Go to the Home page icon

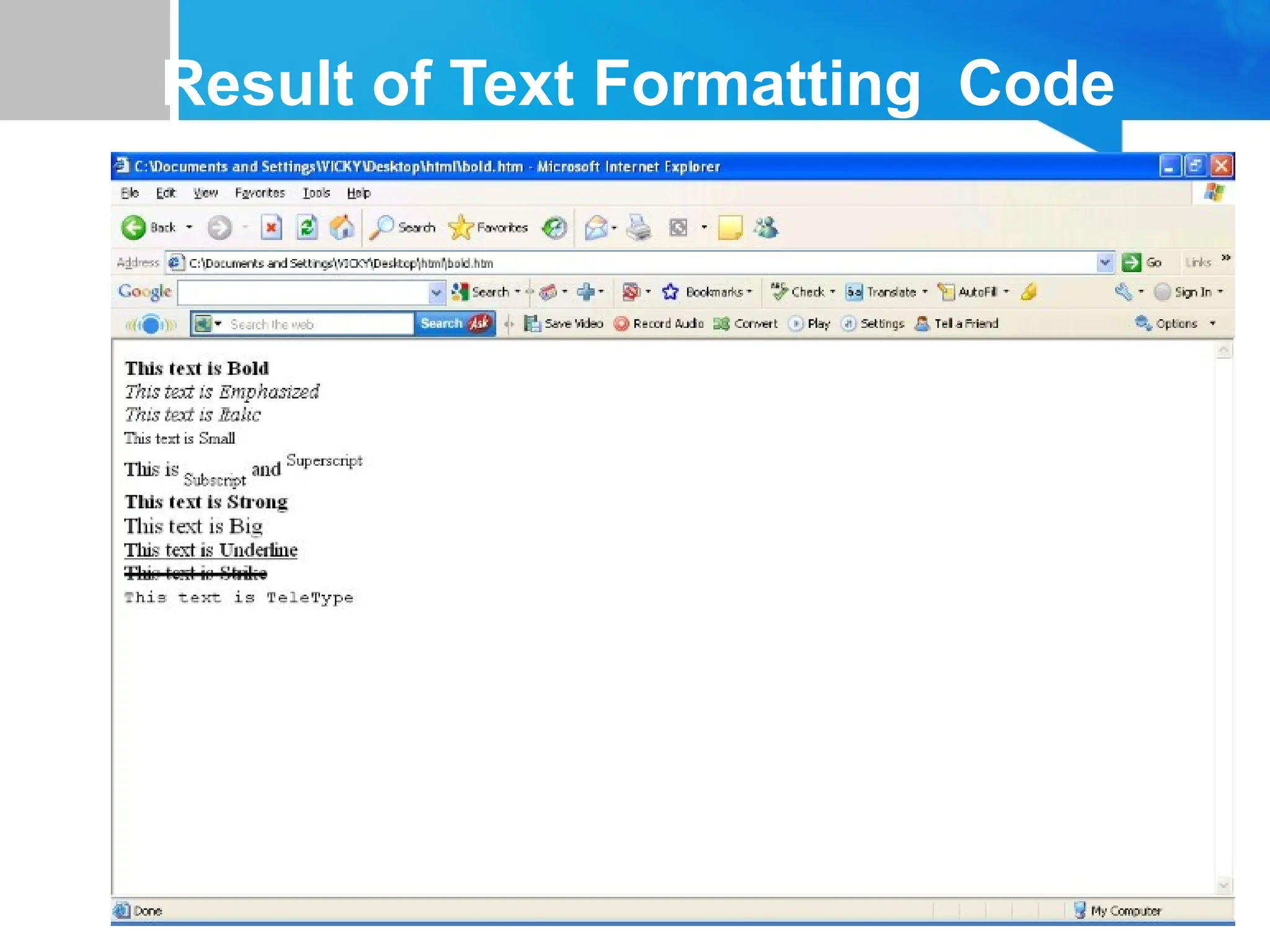click(x=342, y=228)
